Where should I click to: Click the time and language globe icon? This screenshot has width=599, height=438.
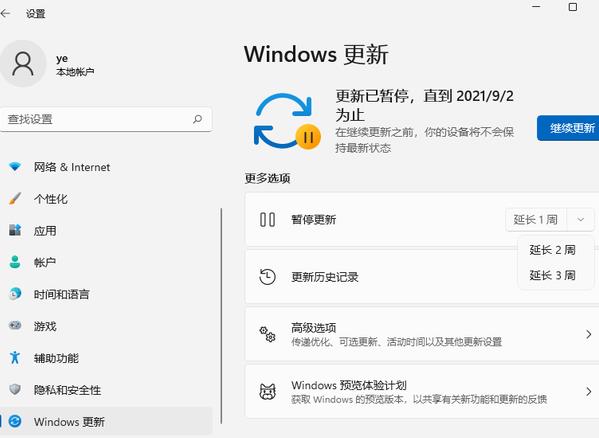(15, 294)
